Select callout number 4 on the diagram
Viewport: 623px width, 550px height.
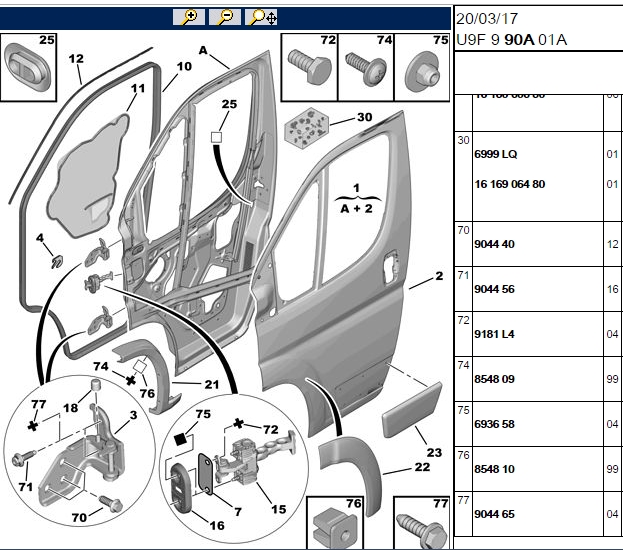pyautogui.click(x=40, y=238)
